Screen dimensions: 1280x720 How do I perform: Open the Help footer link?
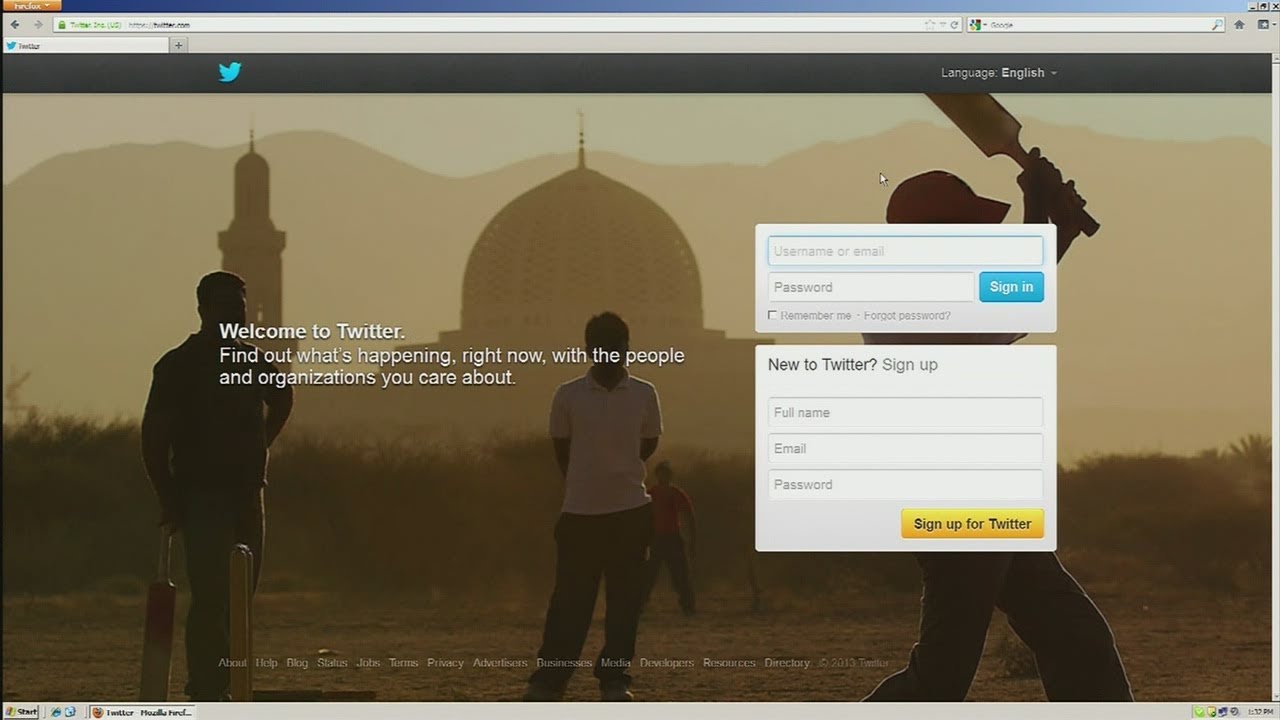click(266, 663)
